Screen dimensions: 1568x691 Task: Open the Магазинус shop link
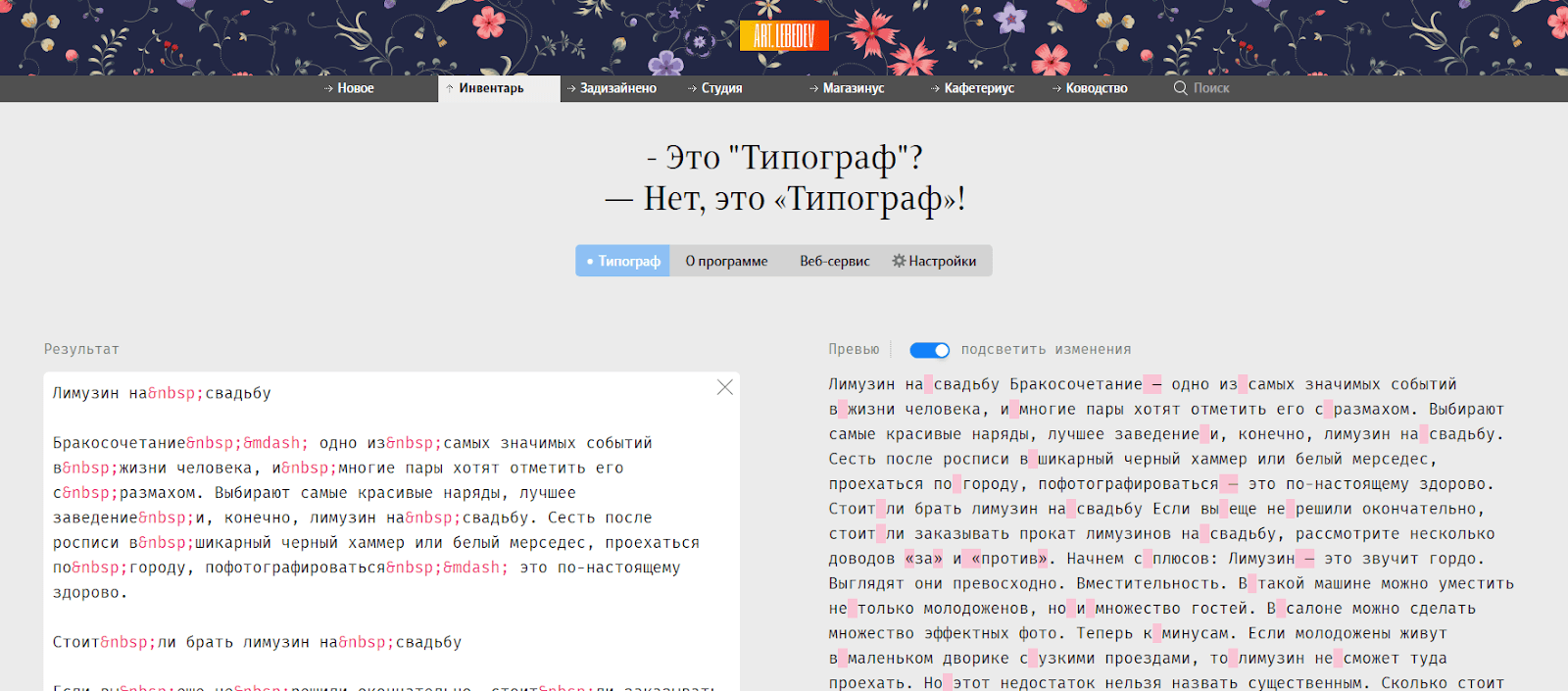(854, 88)
